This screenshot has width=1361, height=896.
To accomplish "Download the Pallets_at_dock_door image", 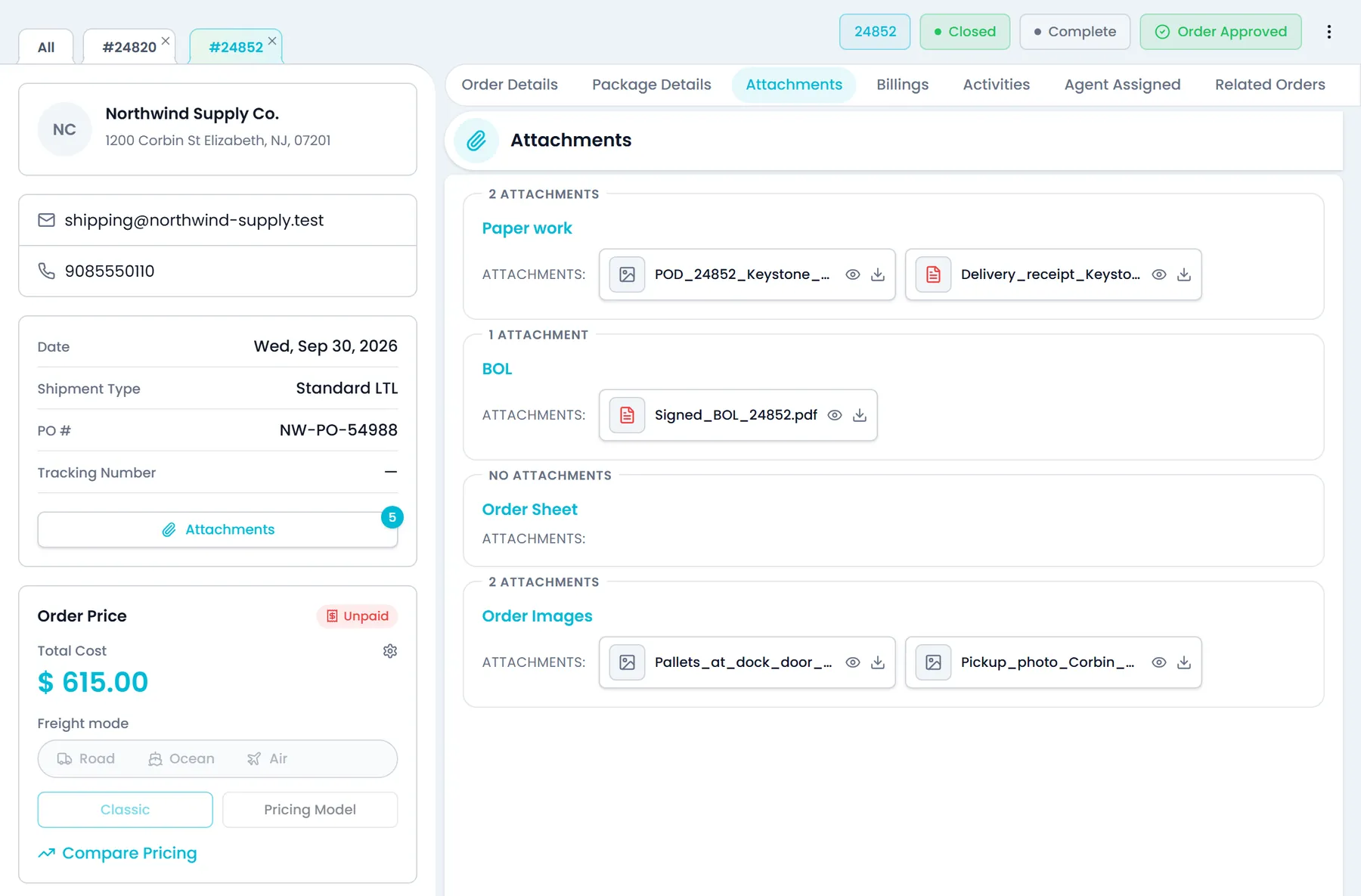I will click(x=878, y=662).
